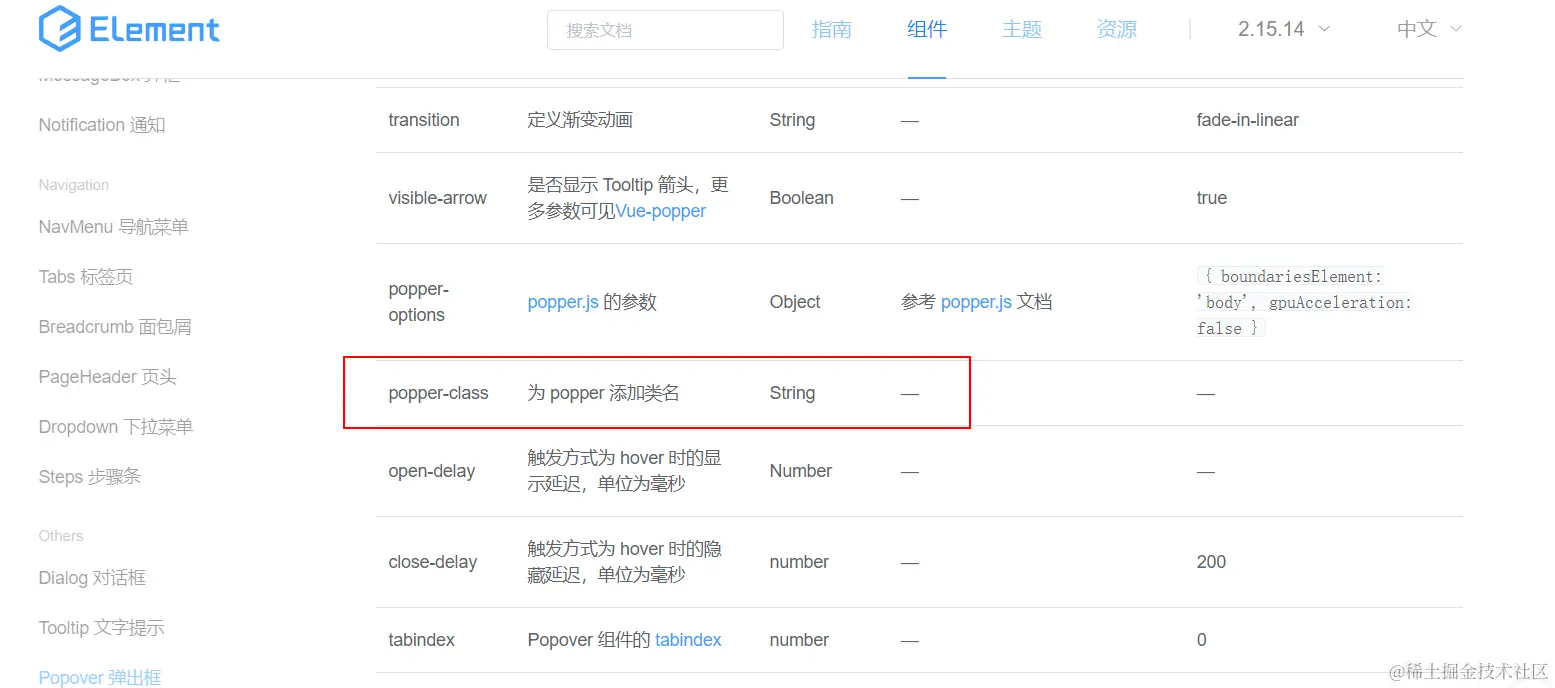
Task: Click the Element logo icon
Action: 57,29
